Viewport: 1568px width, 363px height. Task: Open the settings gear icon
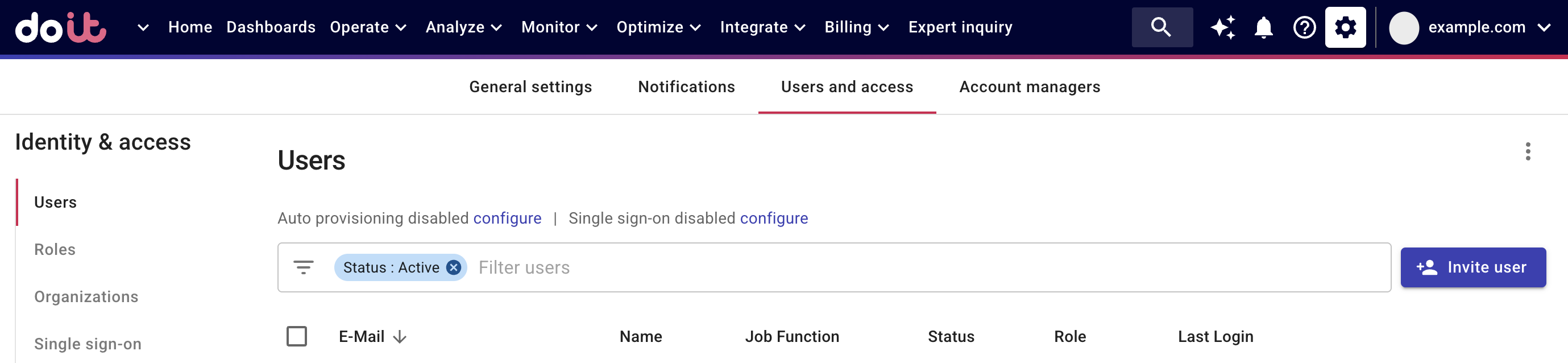1345,27
